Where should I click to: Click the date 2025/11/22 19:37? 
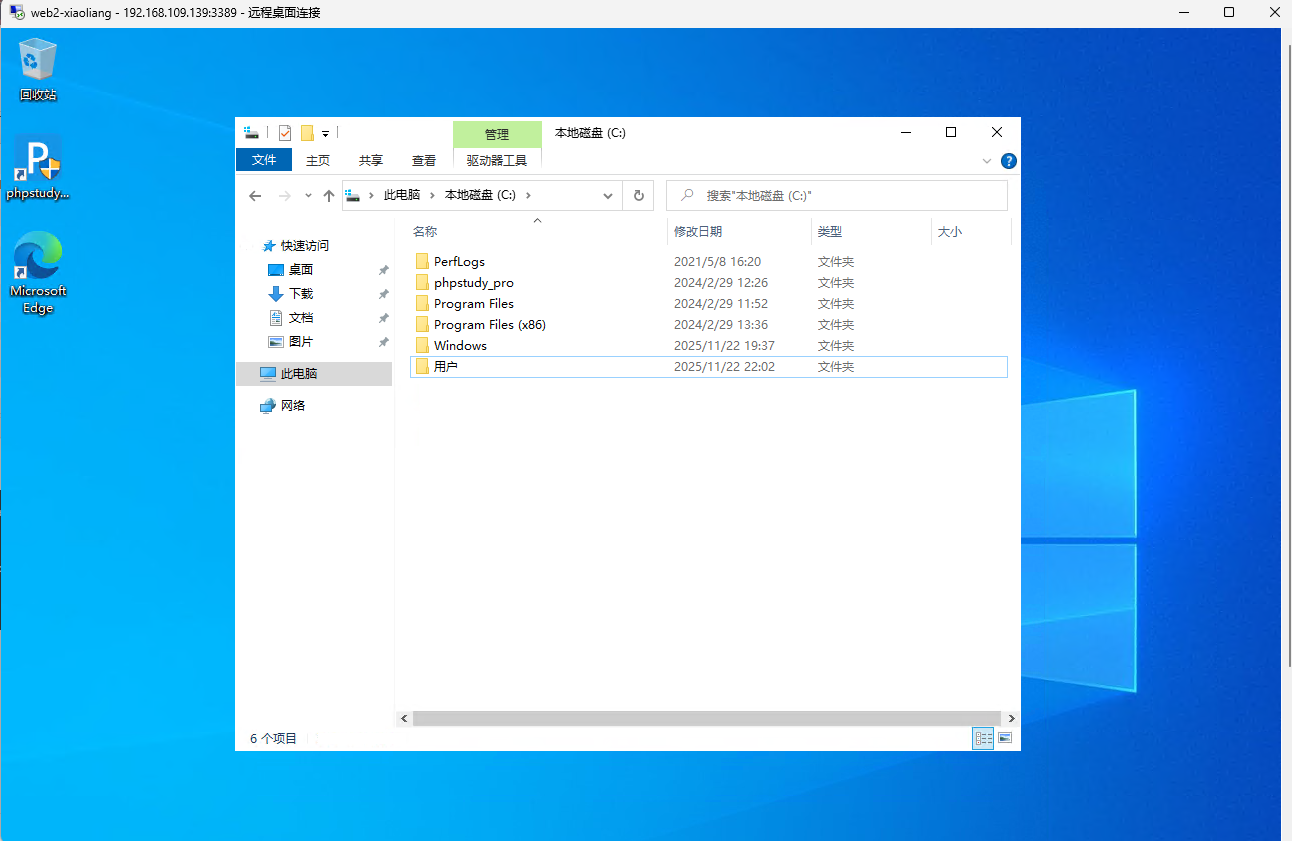724,346
